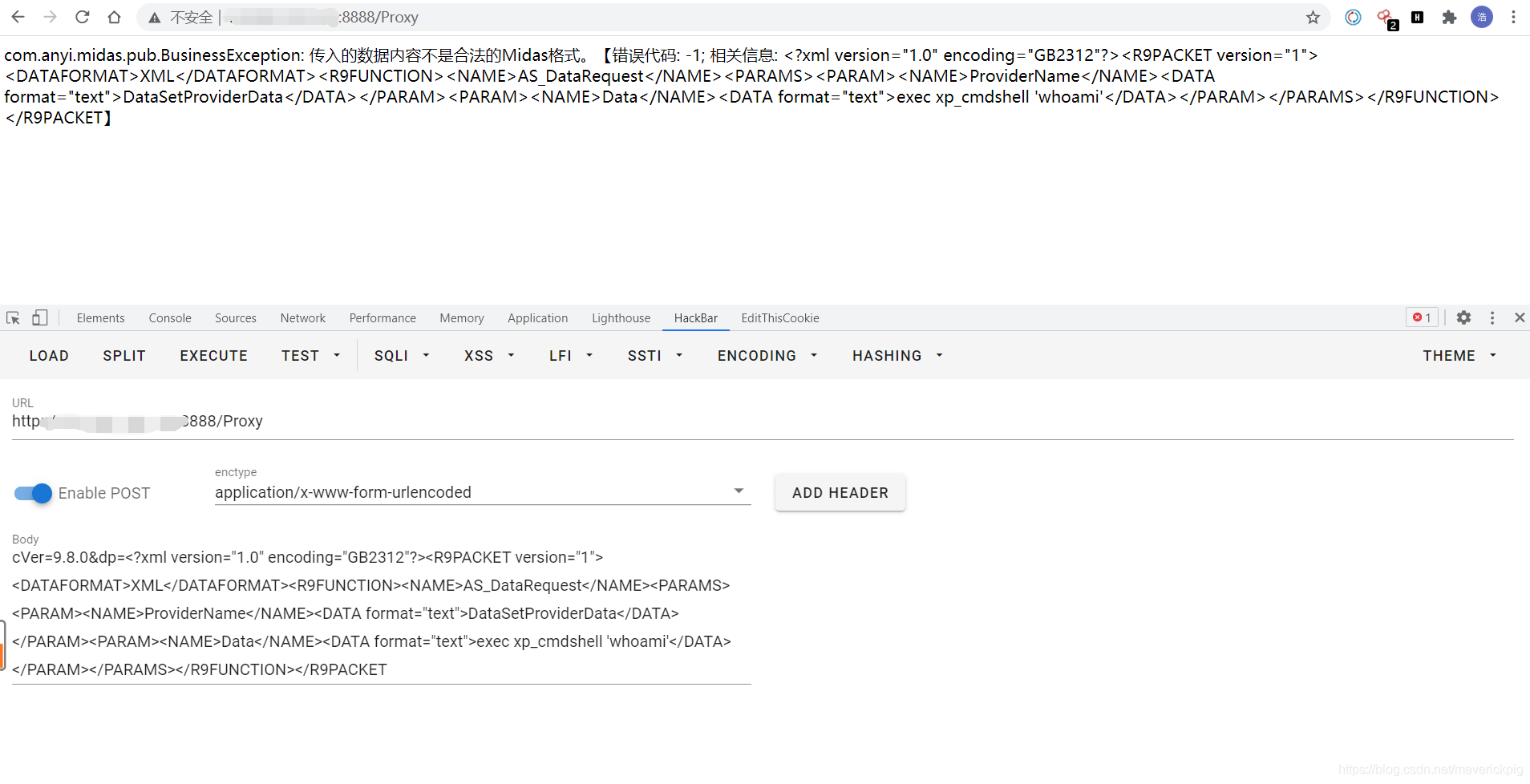Switch to the Sources tab
Screen dimensions: 1530x784
tap(236, 318)
